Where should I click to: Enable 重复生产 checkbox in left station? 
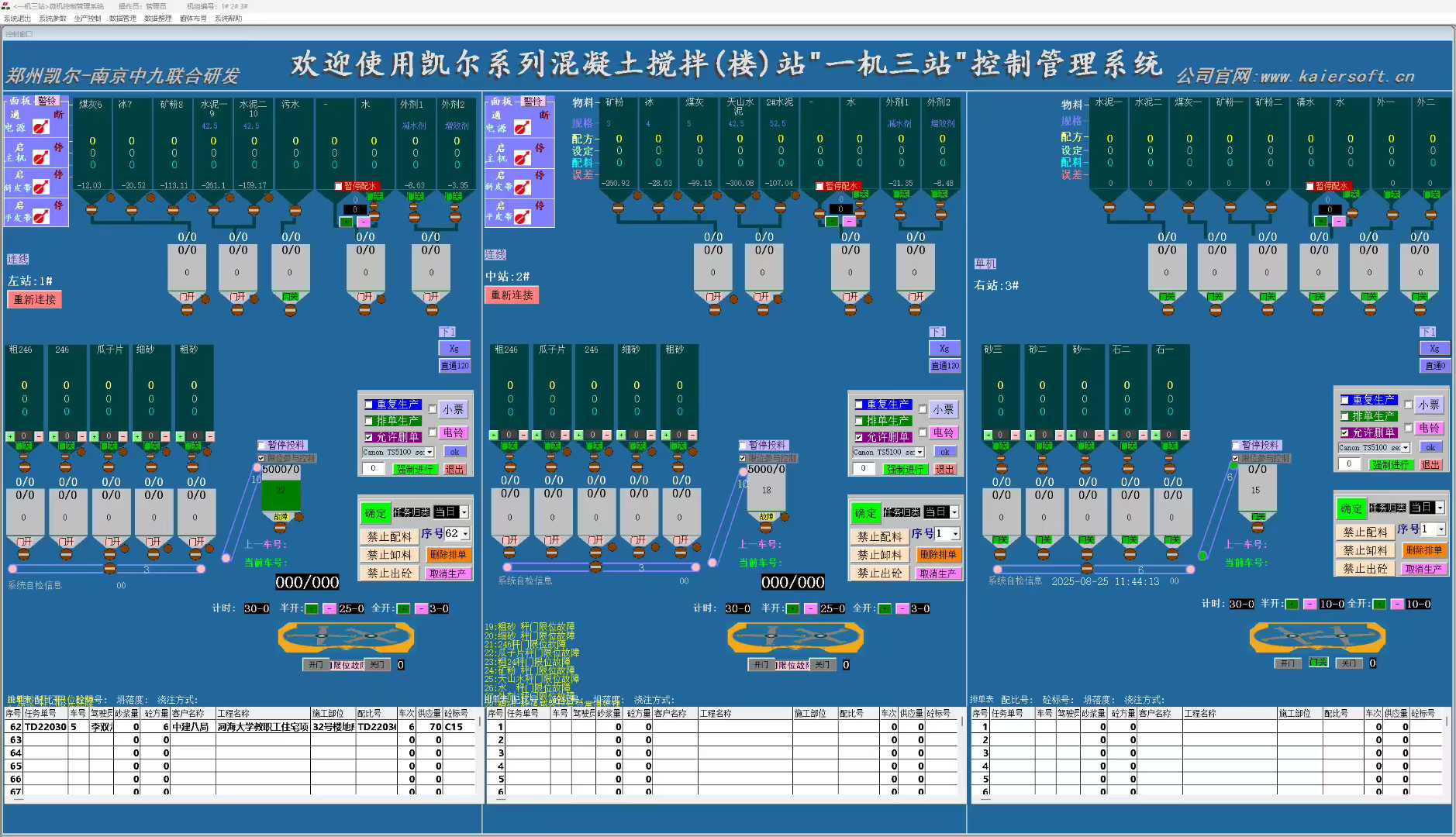tap(369, 405)
